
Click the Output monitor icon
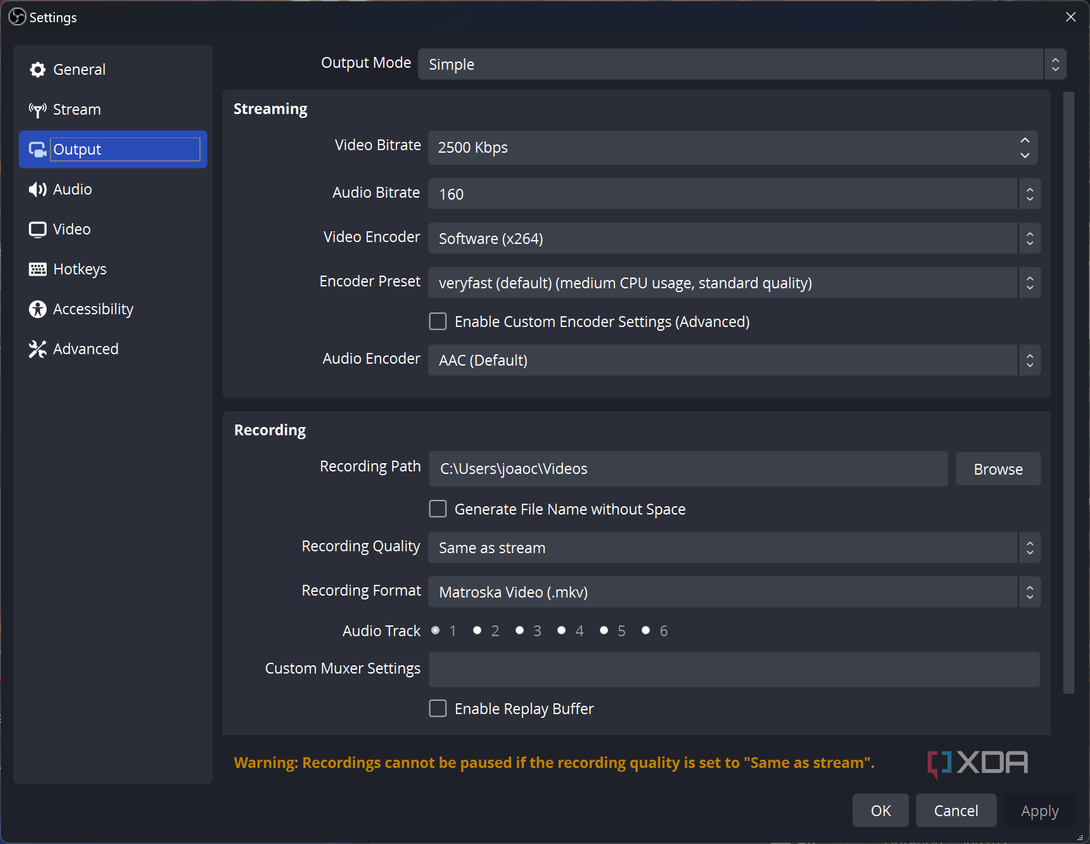(x=38, y=149)
